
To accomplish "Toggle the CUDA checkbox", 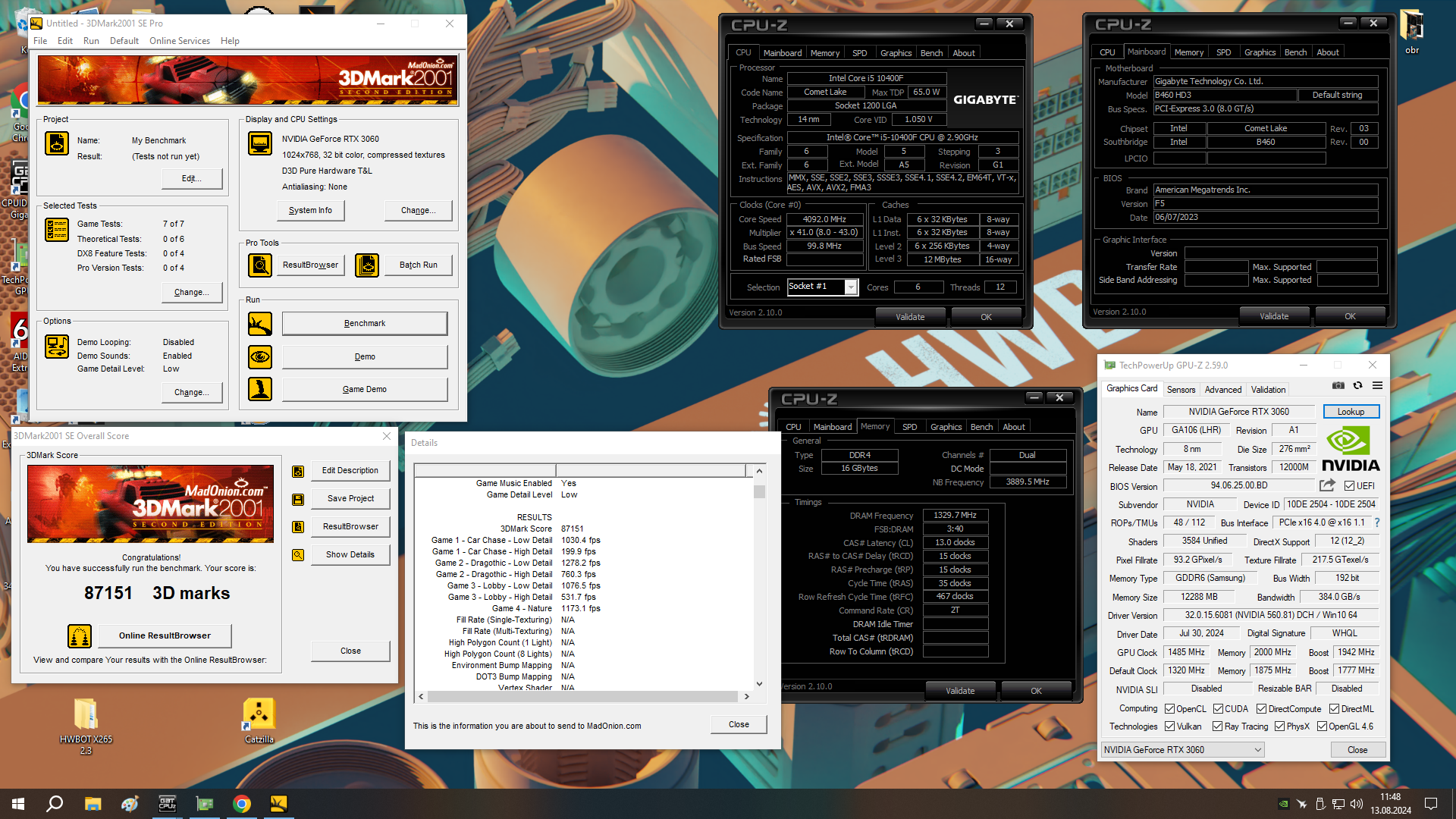I will point(1218,709).
